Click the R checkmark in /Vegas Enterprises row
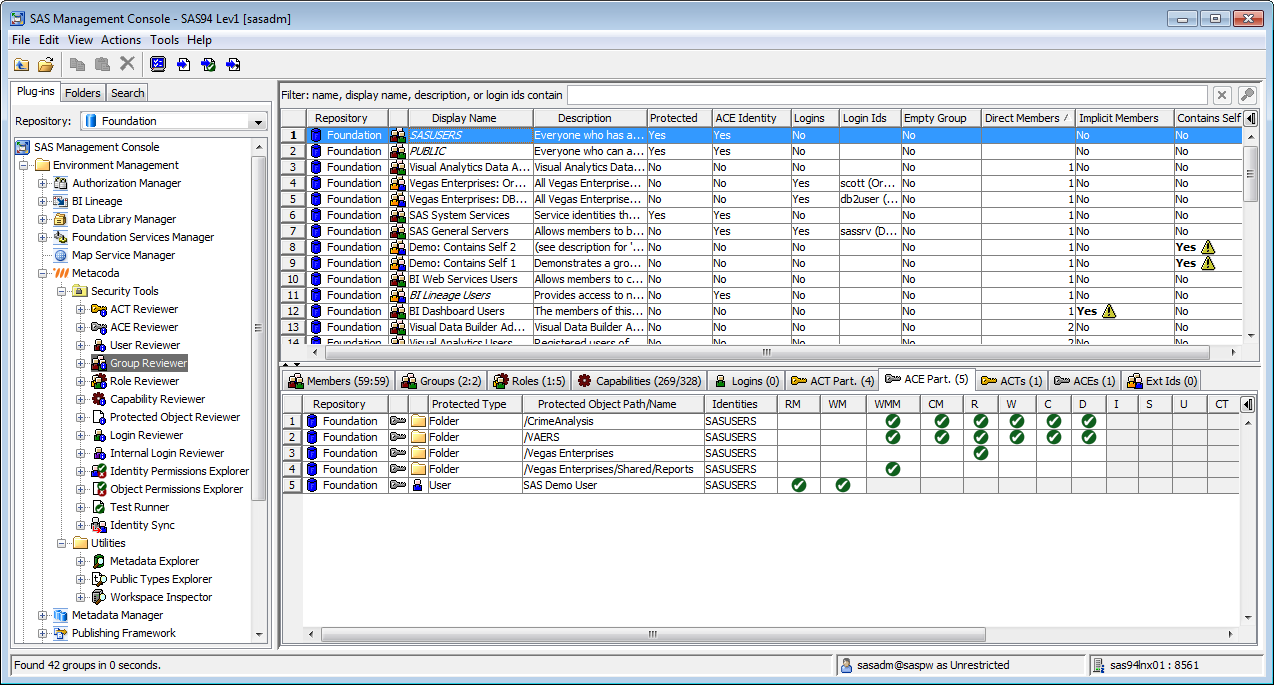Viewport: 1274px width, 685px height. click(980, 453)
